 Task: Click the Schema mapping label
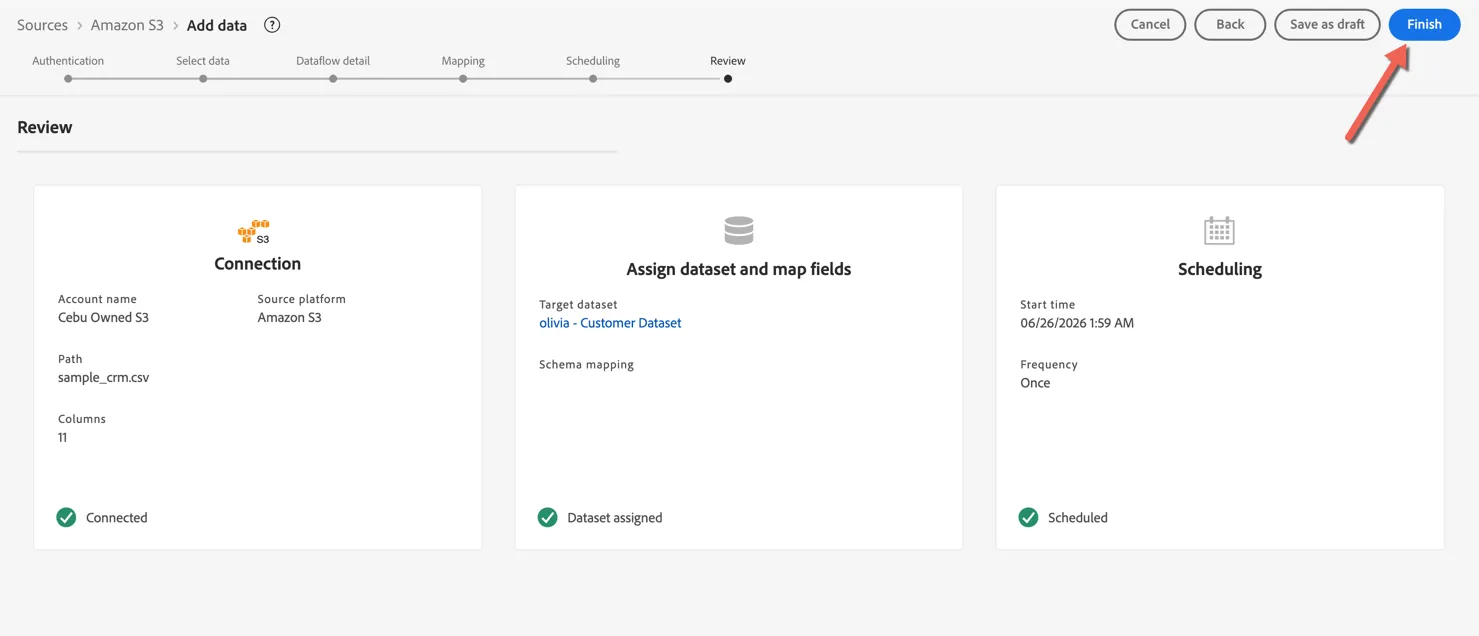(x=586, y=364)
